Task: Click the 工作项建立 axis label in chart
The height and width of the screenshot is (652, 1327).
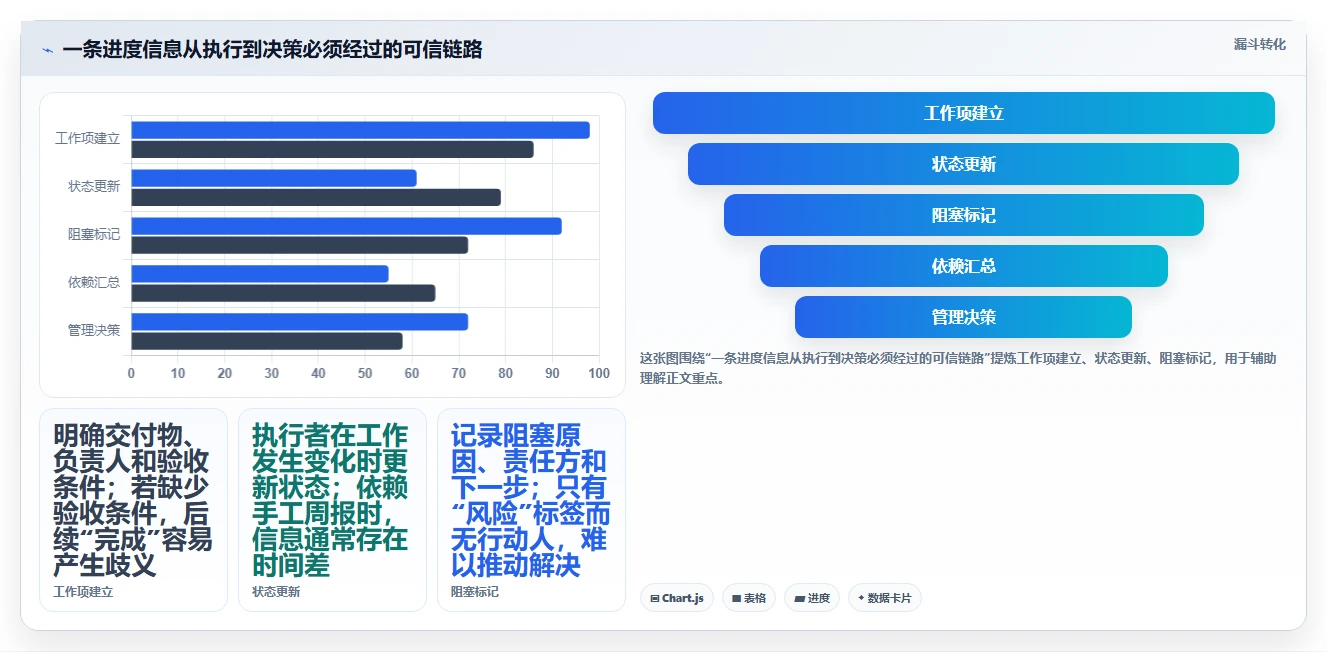Action: (x=87, y=139)
